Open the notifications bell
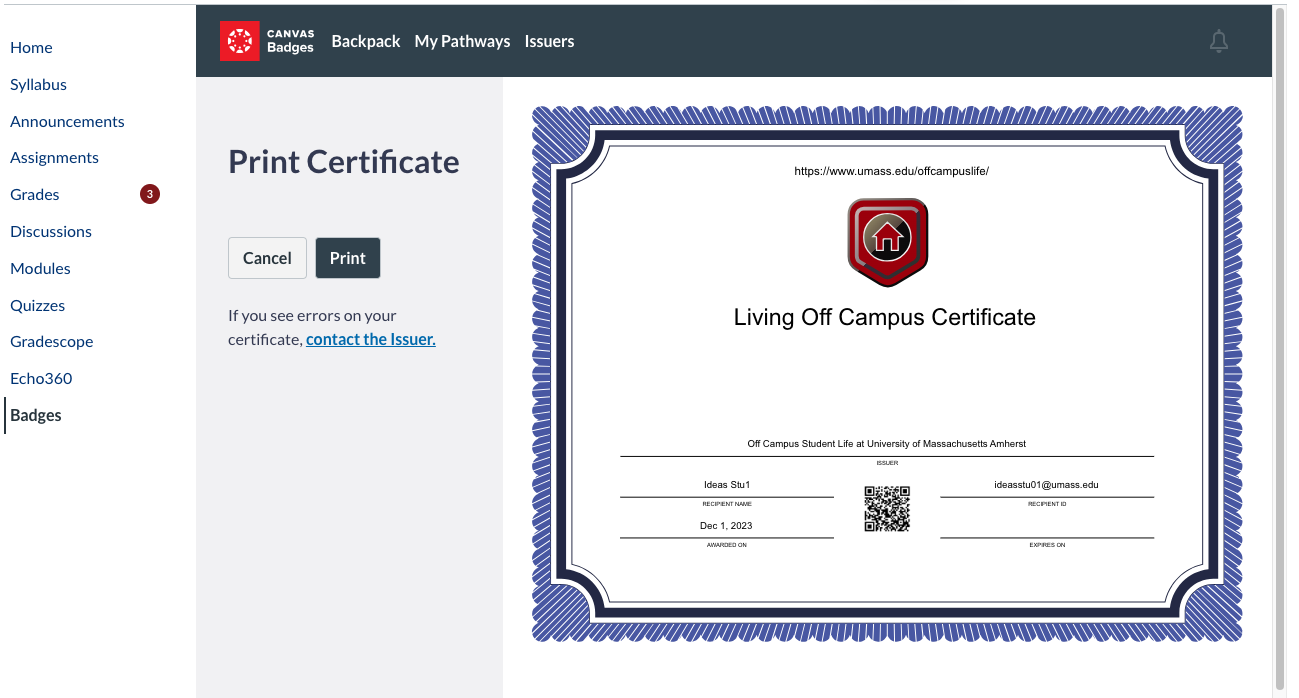 point(1218,41)
